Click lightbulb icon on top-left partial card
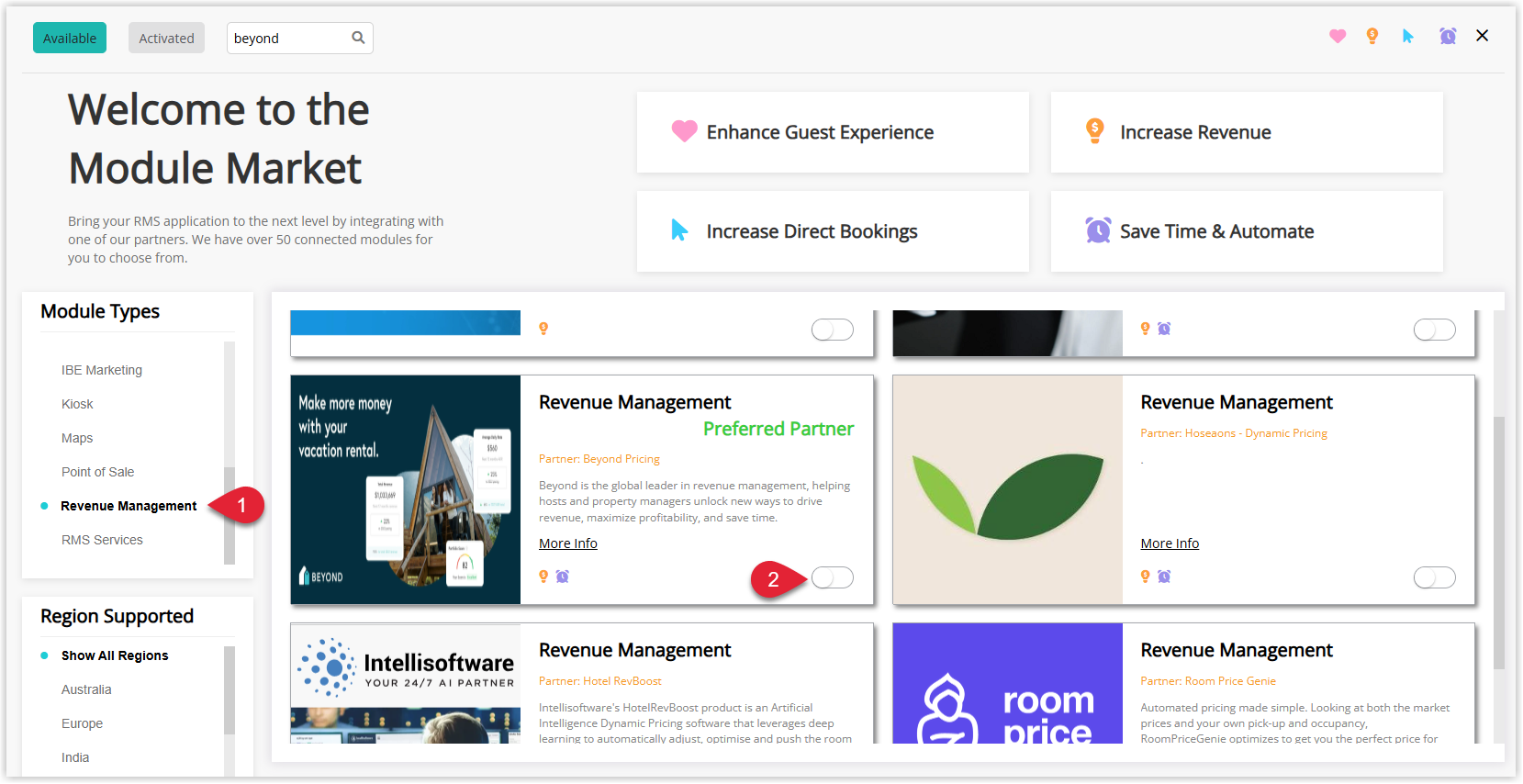The image size is (1523, 784). click(x=543, y=329)
